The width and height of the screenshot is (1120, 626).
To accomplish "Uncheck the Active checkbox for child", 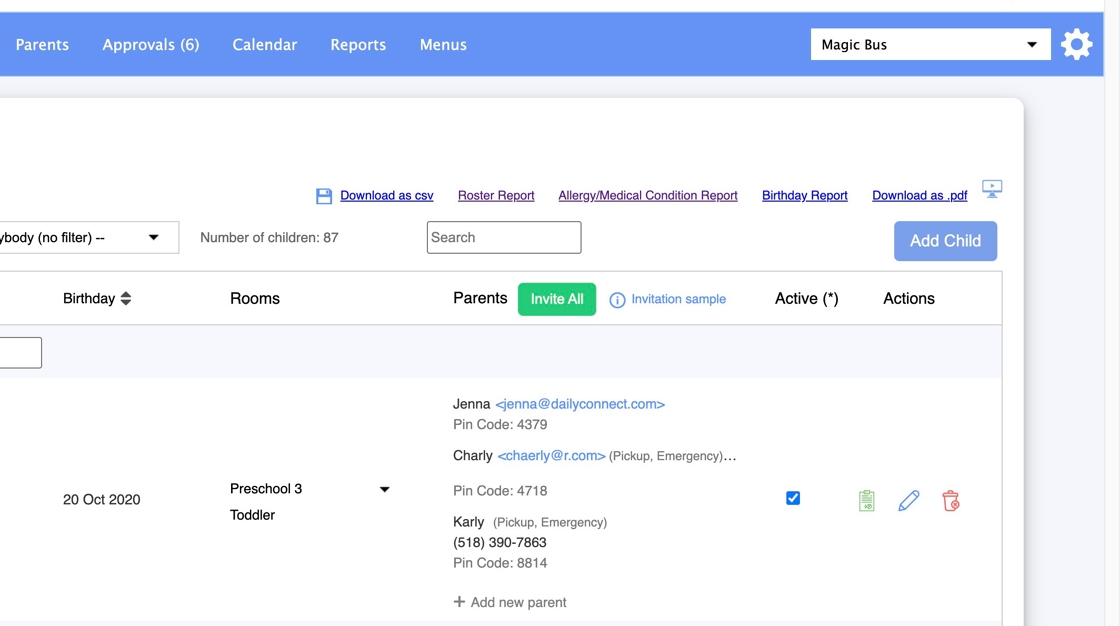I will [x=793, y=498].
